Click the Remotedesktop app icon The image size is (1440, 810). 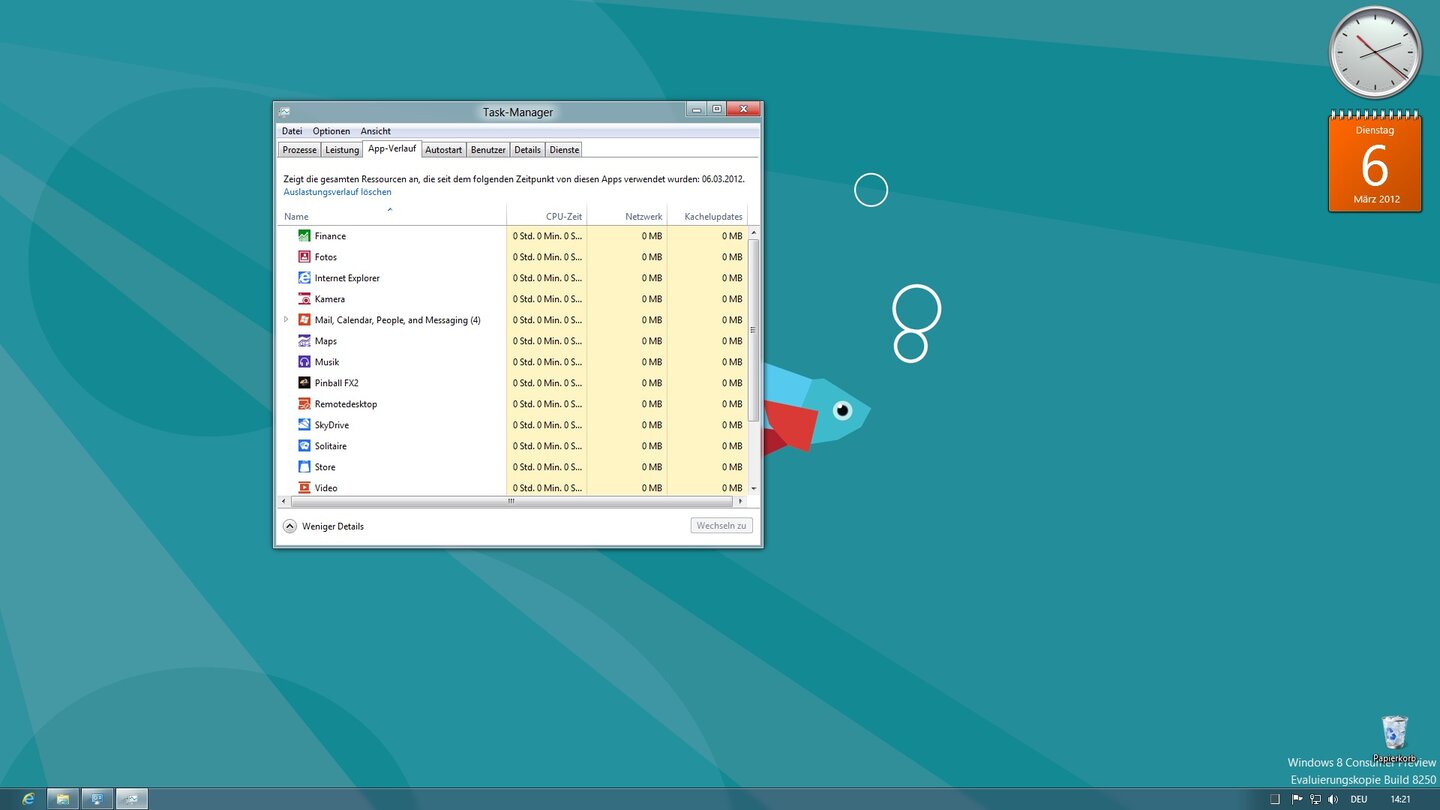pos(304,404)
